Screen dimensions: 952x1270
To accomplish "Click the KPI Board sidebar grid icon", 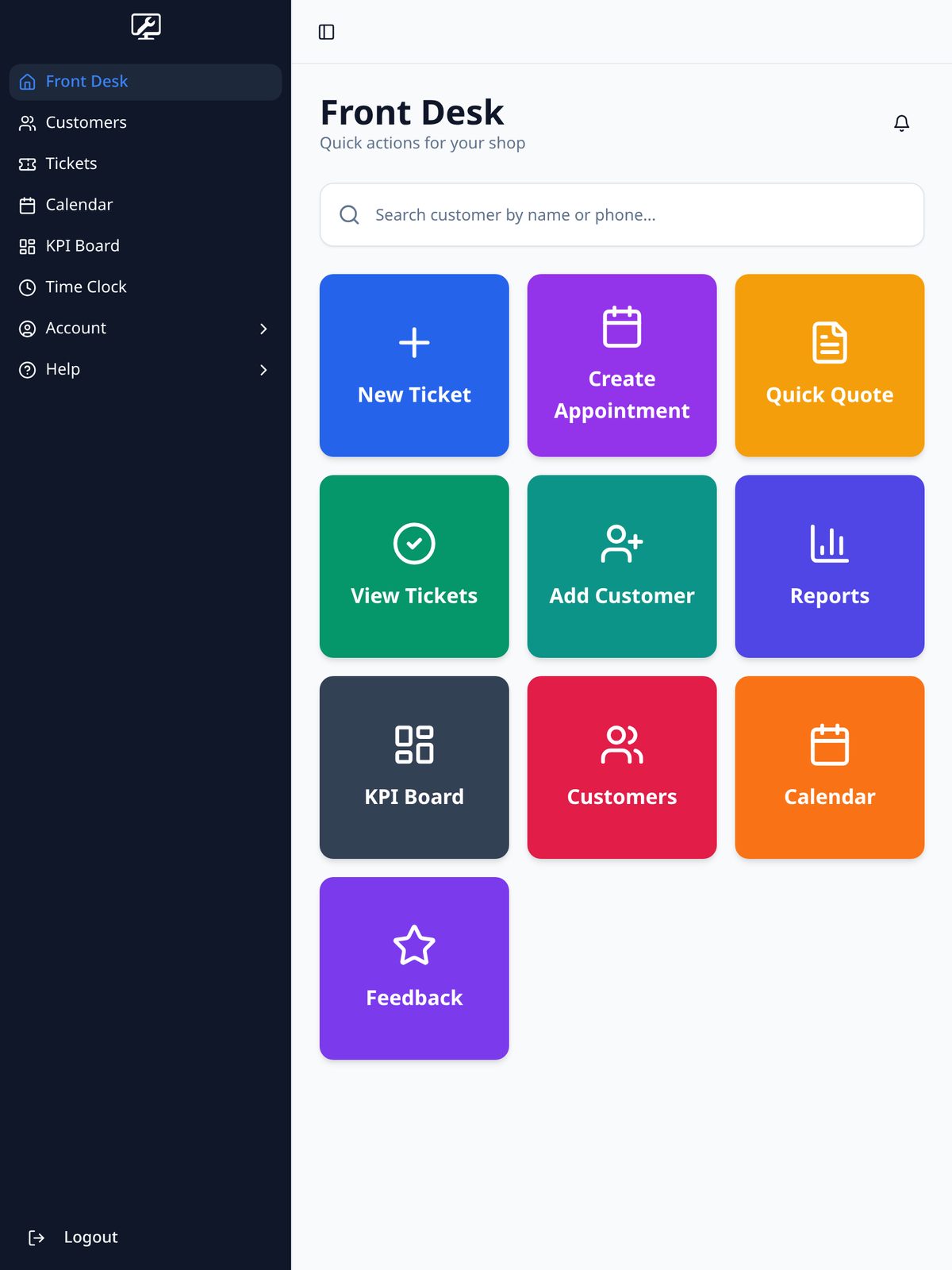I will point(28,247).
